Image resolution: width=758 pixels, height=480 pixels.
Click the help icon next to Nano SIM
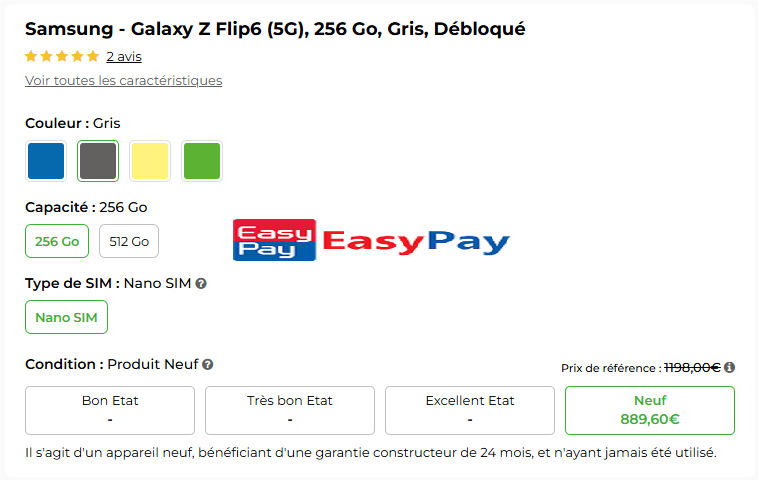pyautogui.click(x=201, y=284)
